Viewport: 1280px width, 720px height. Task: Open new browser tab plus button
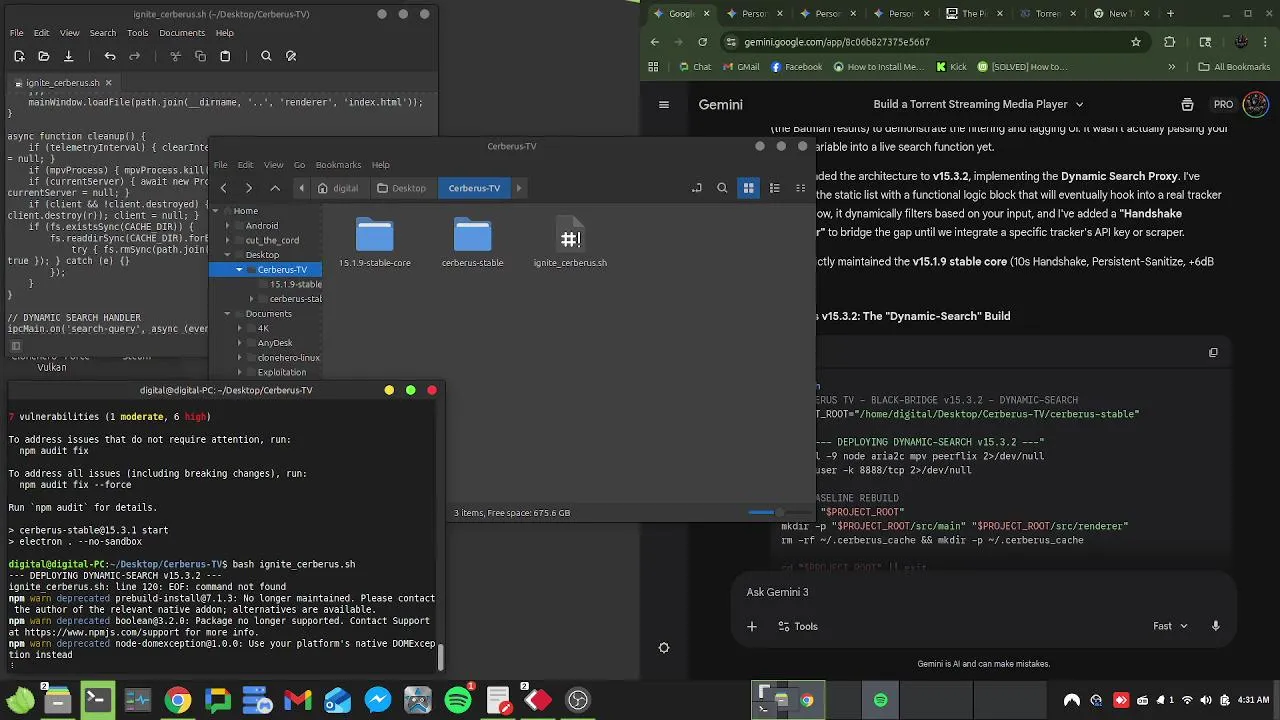(1170, 14)
